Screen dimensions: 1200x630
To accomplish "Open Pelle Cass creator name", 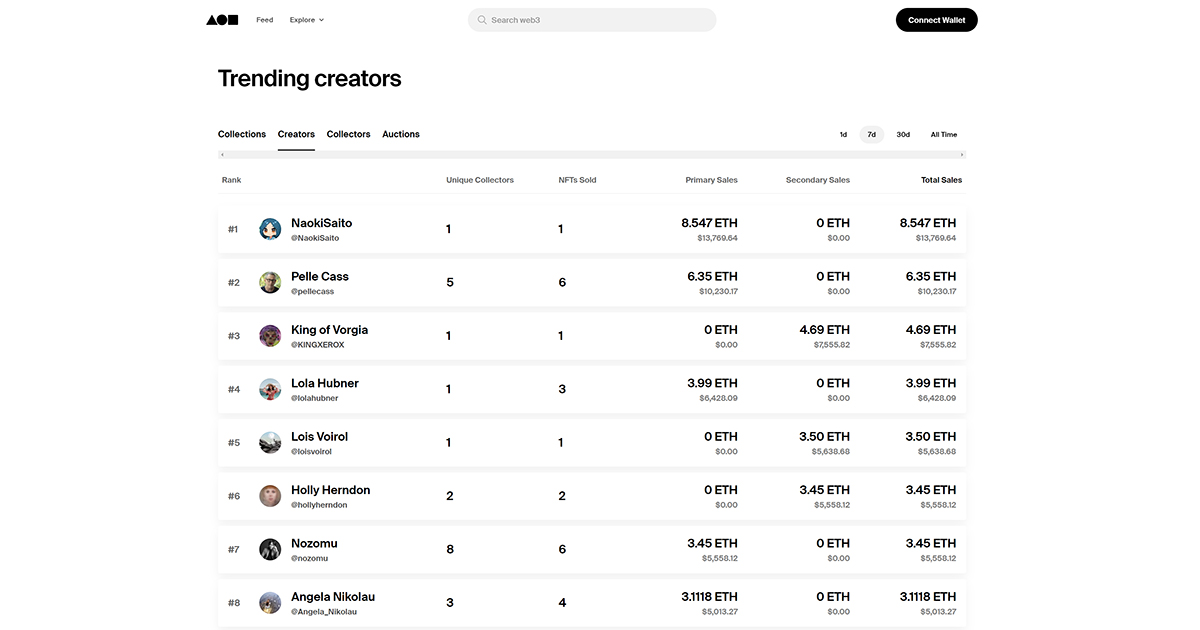I will click(320, 276).
